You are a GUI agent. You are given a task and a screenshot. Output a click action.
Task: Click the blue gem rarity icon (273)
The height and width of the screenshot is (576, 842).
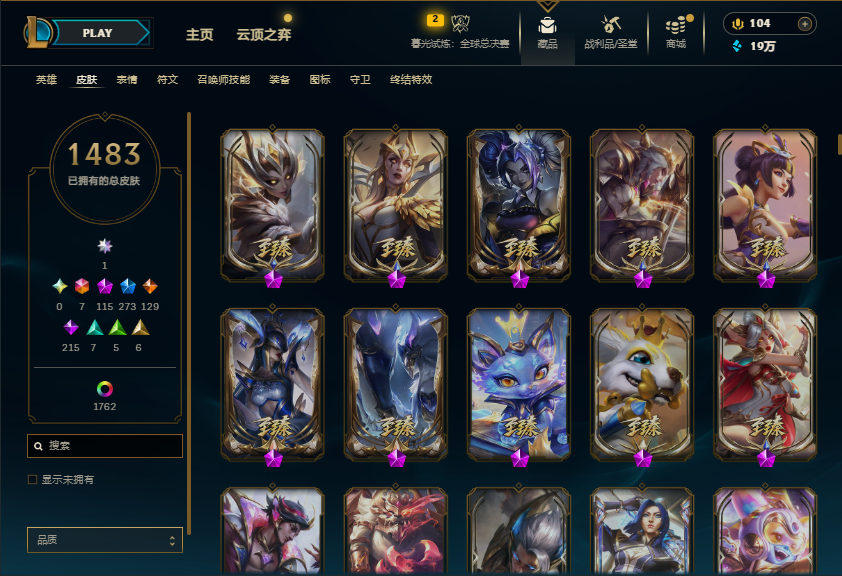[127, 286]
